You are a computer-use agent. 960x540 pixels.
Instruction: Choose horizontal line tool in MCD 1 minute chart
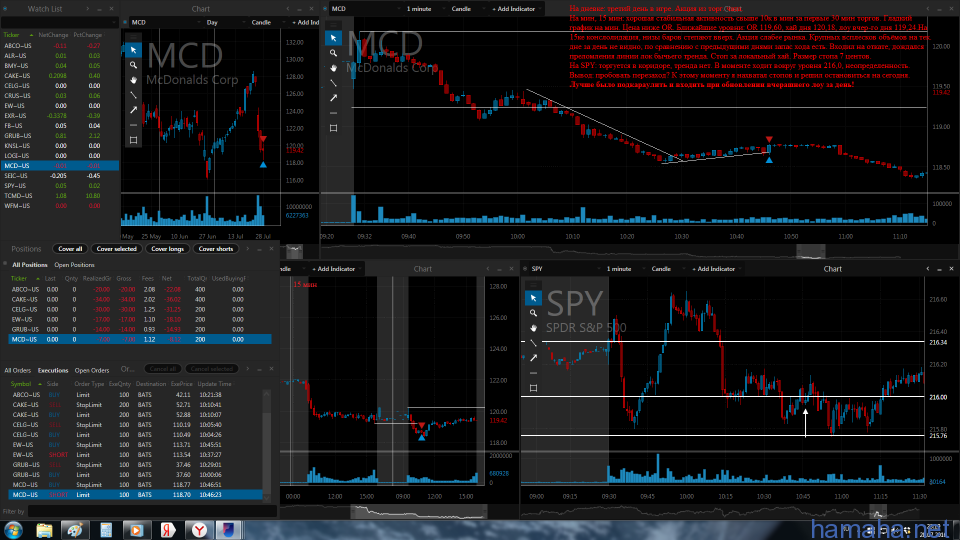[x=333, y=113]
